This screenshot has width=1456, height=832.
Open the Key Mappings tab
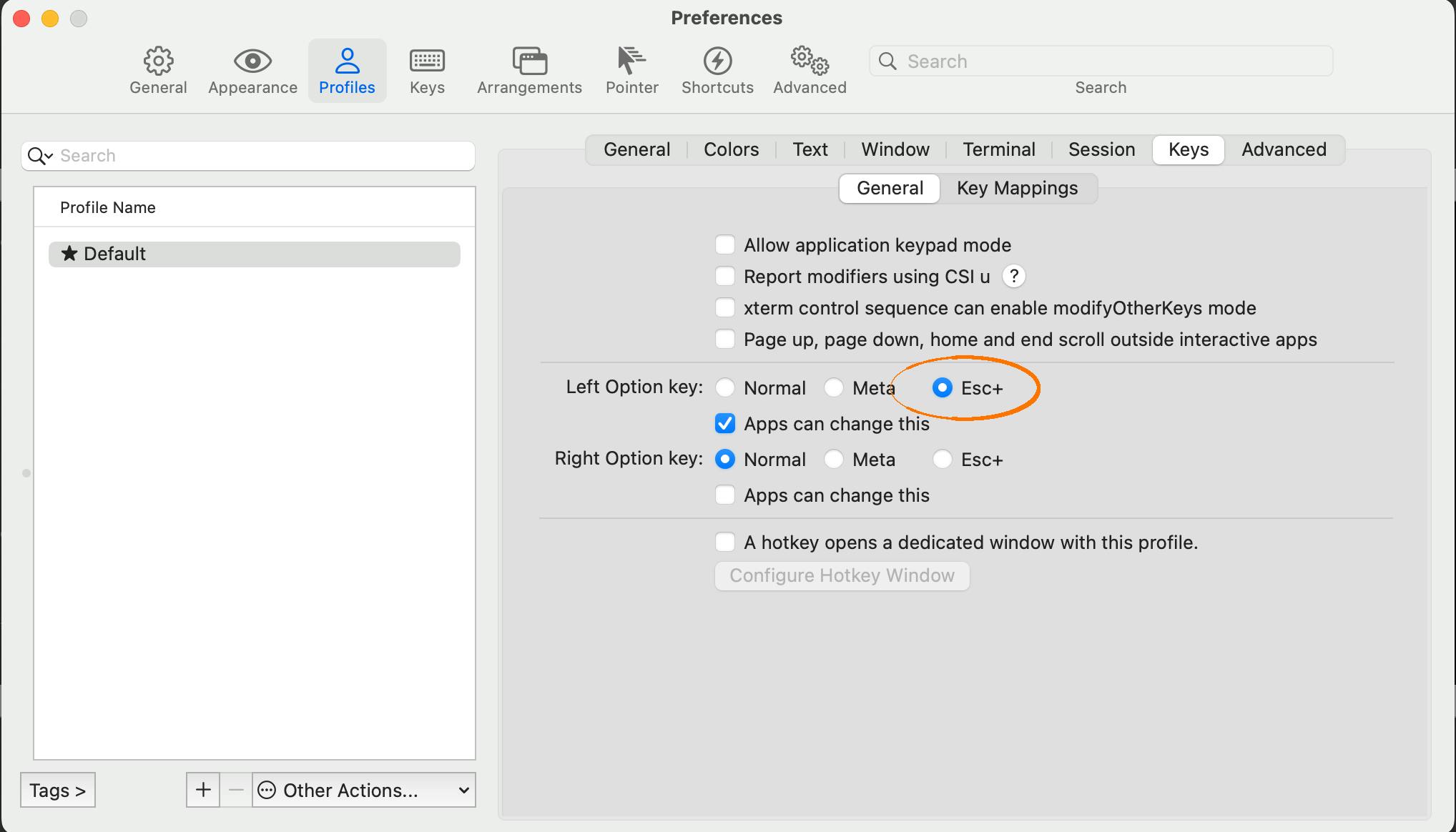[x=1017, y=188]
